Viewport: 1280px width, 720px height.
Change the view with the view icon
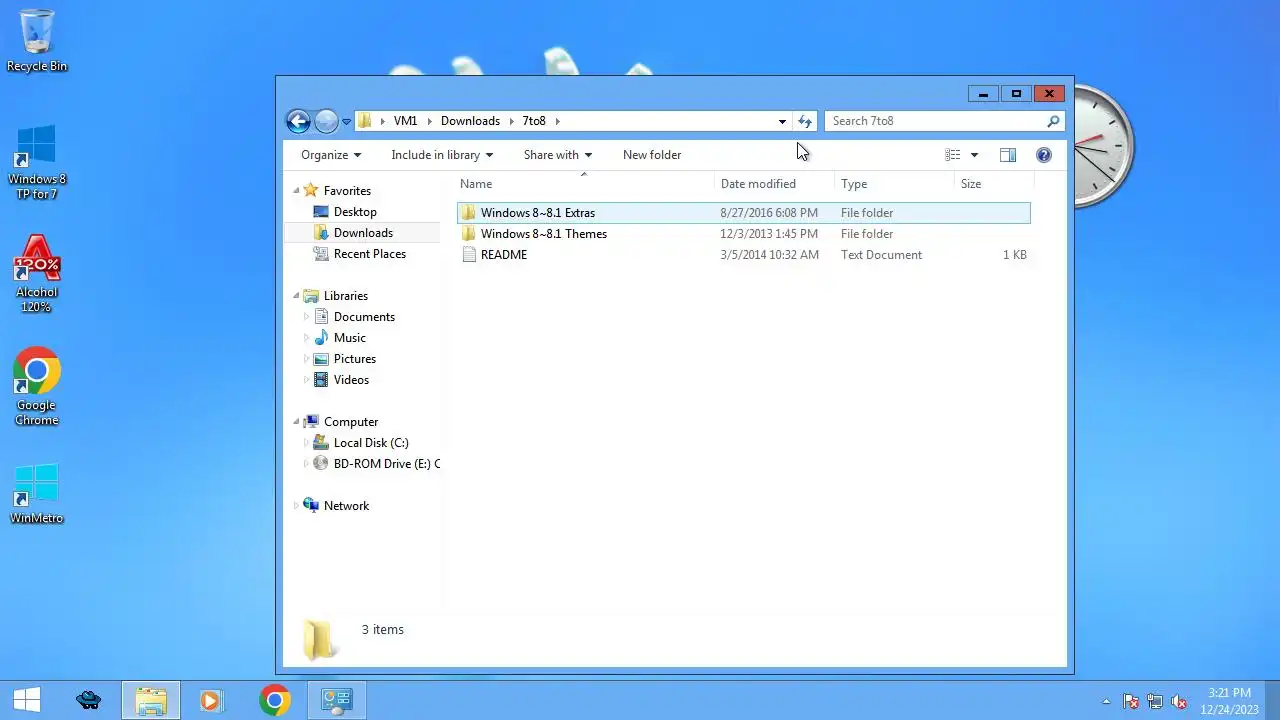click(x=953, y=155)
